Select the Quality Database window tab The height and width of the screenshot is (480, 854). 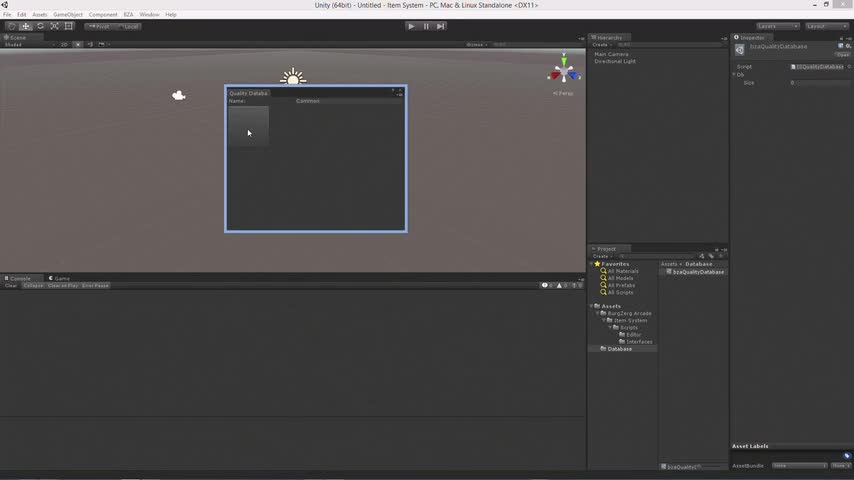pyautogui.click(x=248, y=93)
